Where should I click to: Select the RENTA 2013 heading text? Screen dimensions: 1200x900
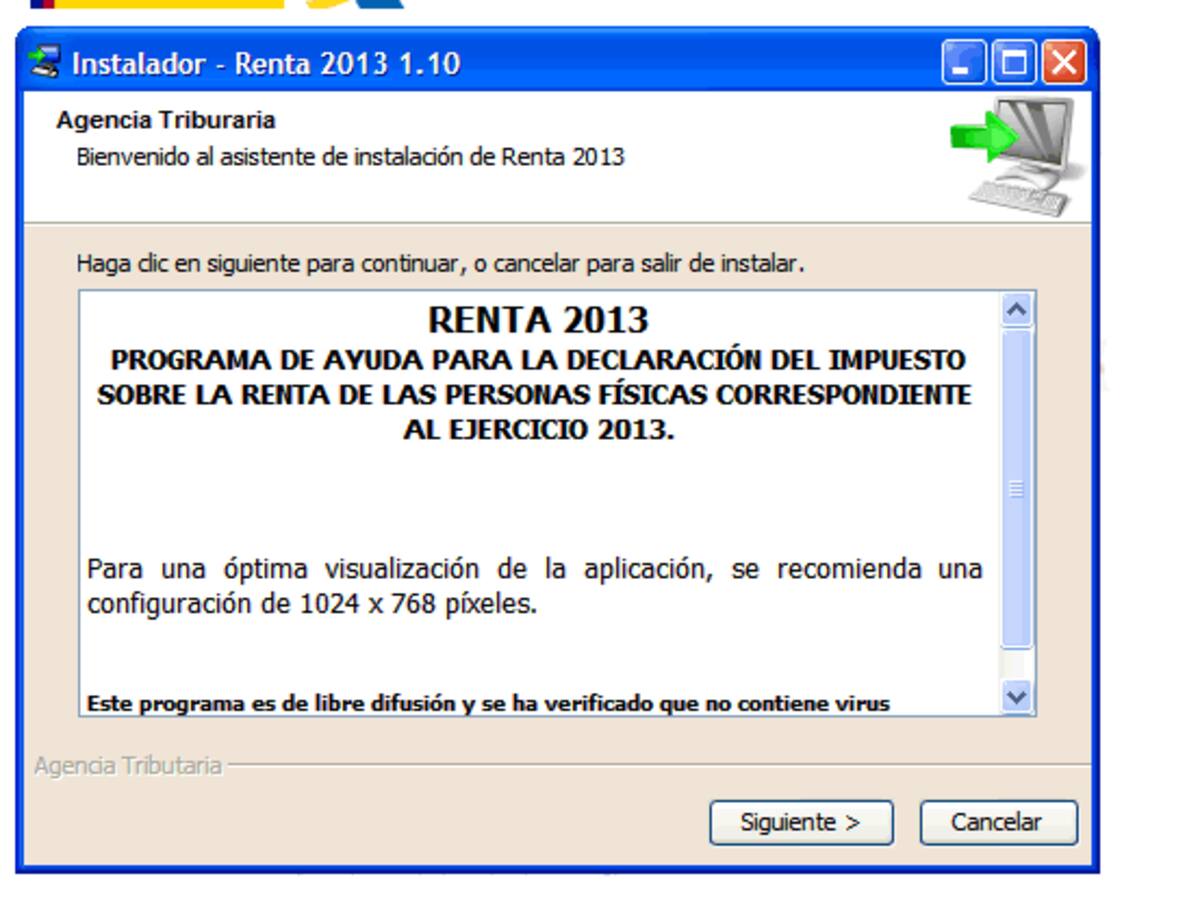(538, 320)
